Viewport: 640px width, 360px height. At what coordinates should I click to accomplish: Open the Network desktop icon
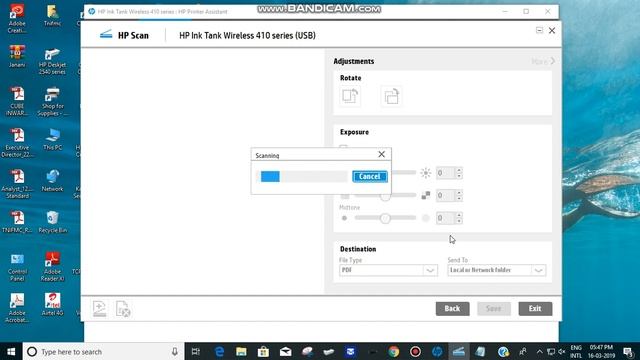click(x=52, y=180)
